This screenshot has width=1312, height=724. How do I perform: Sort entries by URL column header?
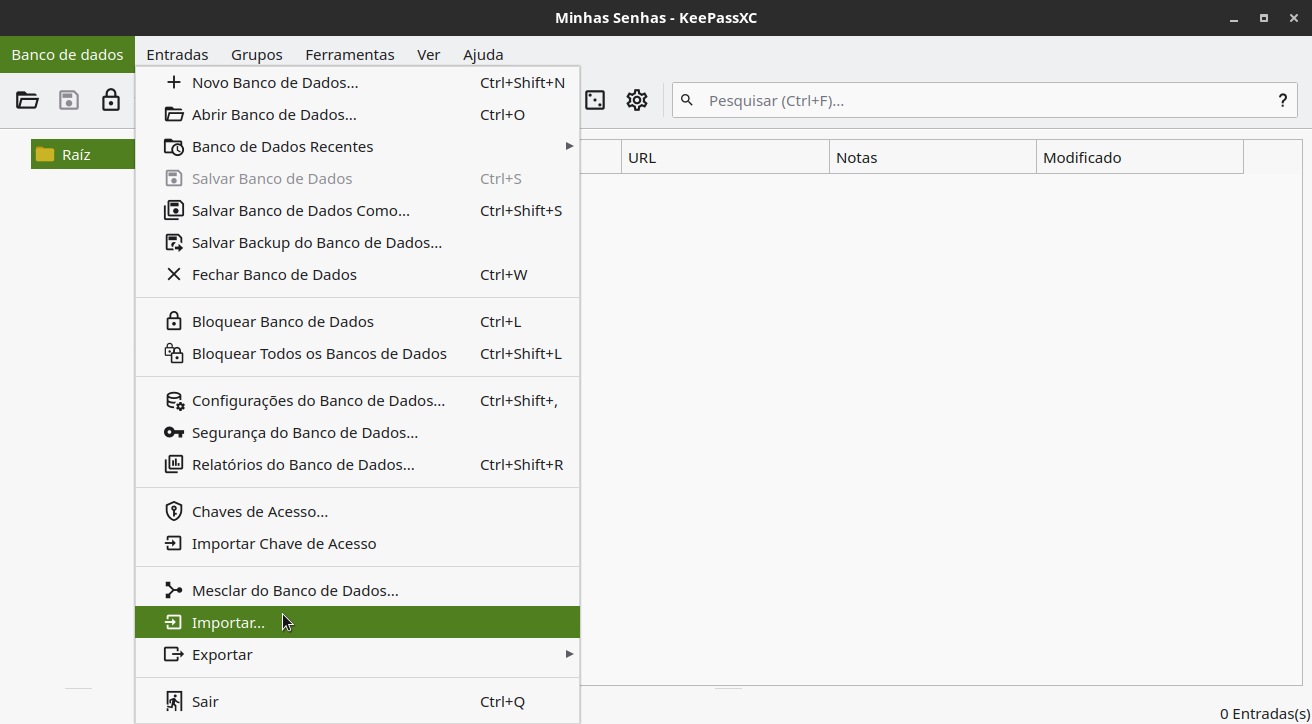[725, 157]
